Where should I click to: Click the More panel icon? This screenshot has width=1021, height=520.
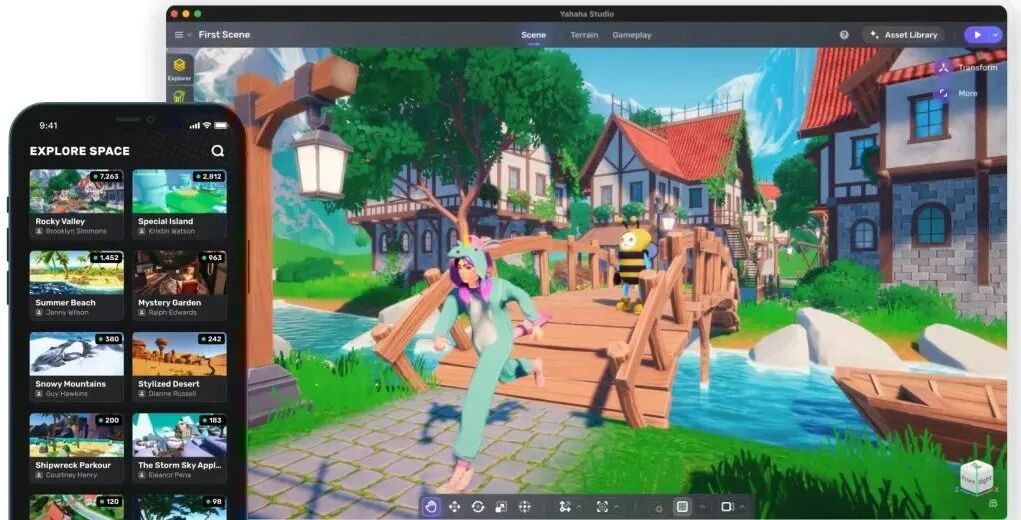click(x=944, y=93)
